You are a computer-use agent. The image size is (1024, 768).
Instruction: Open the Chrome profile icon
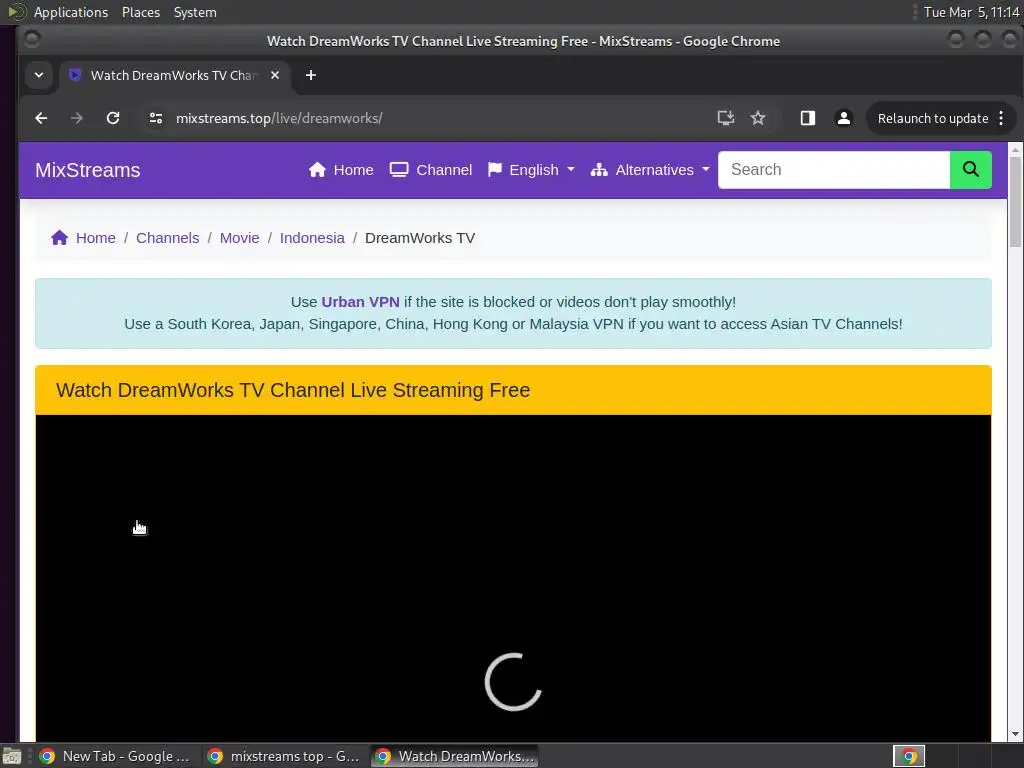[x=844, y=118]
